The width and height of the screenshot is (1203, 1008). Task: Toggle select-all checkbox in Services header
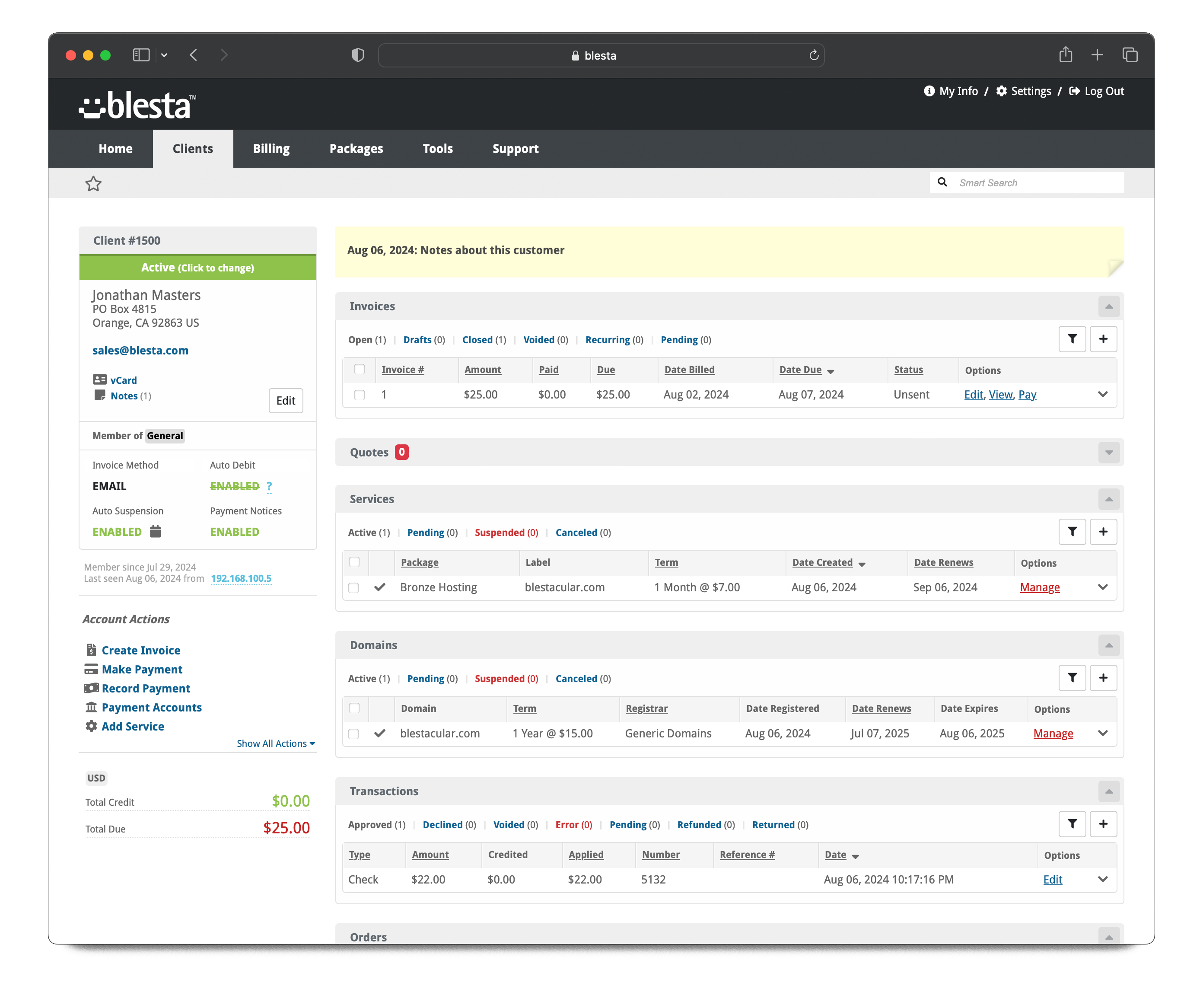[x=355, y=562]
